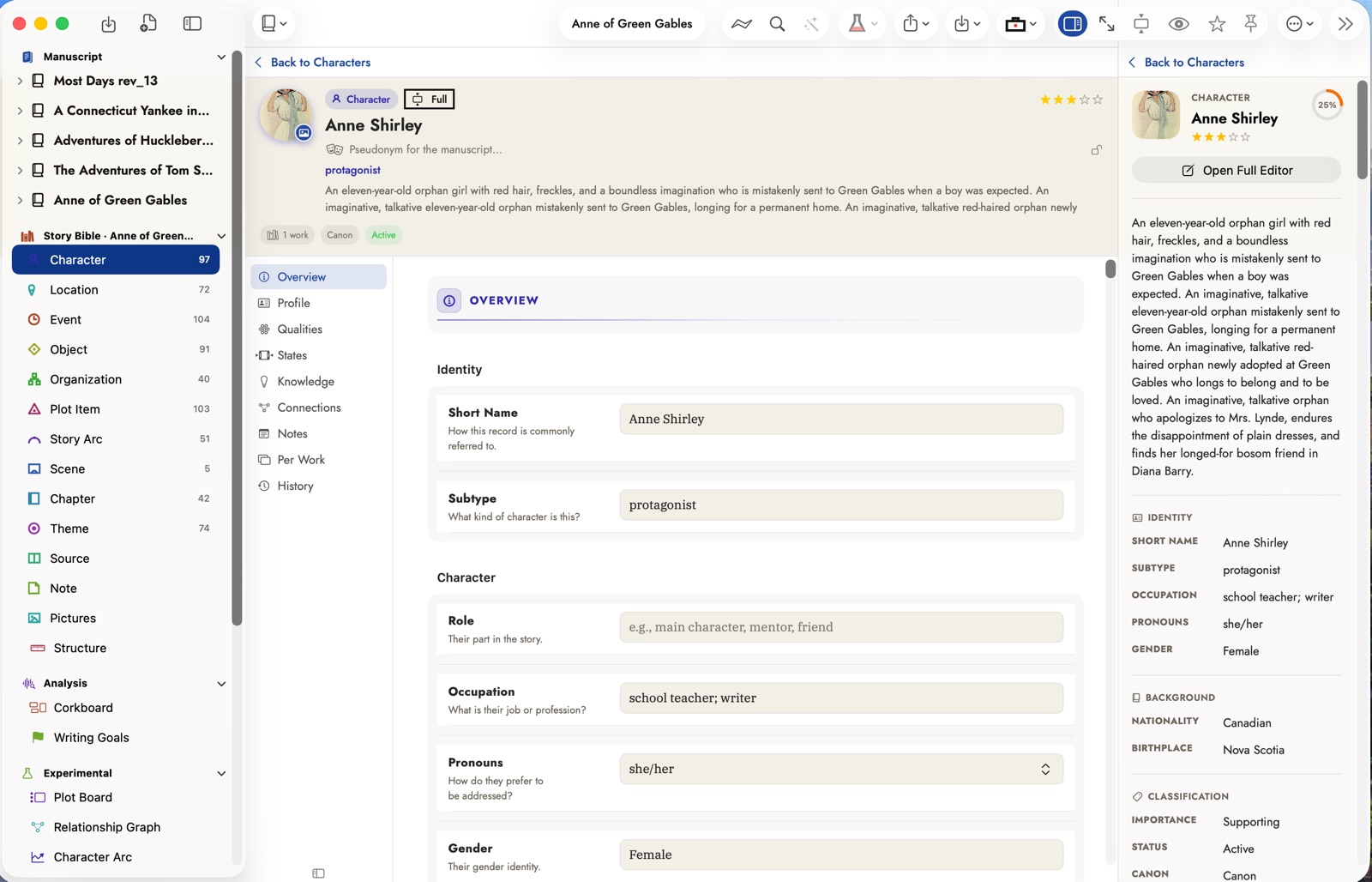Open the binder view dropdown button

[274, 24]
